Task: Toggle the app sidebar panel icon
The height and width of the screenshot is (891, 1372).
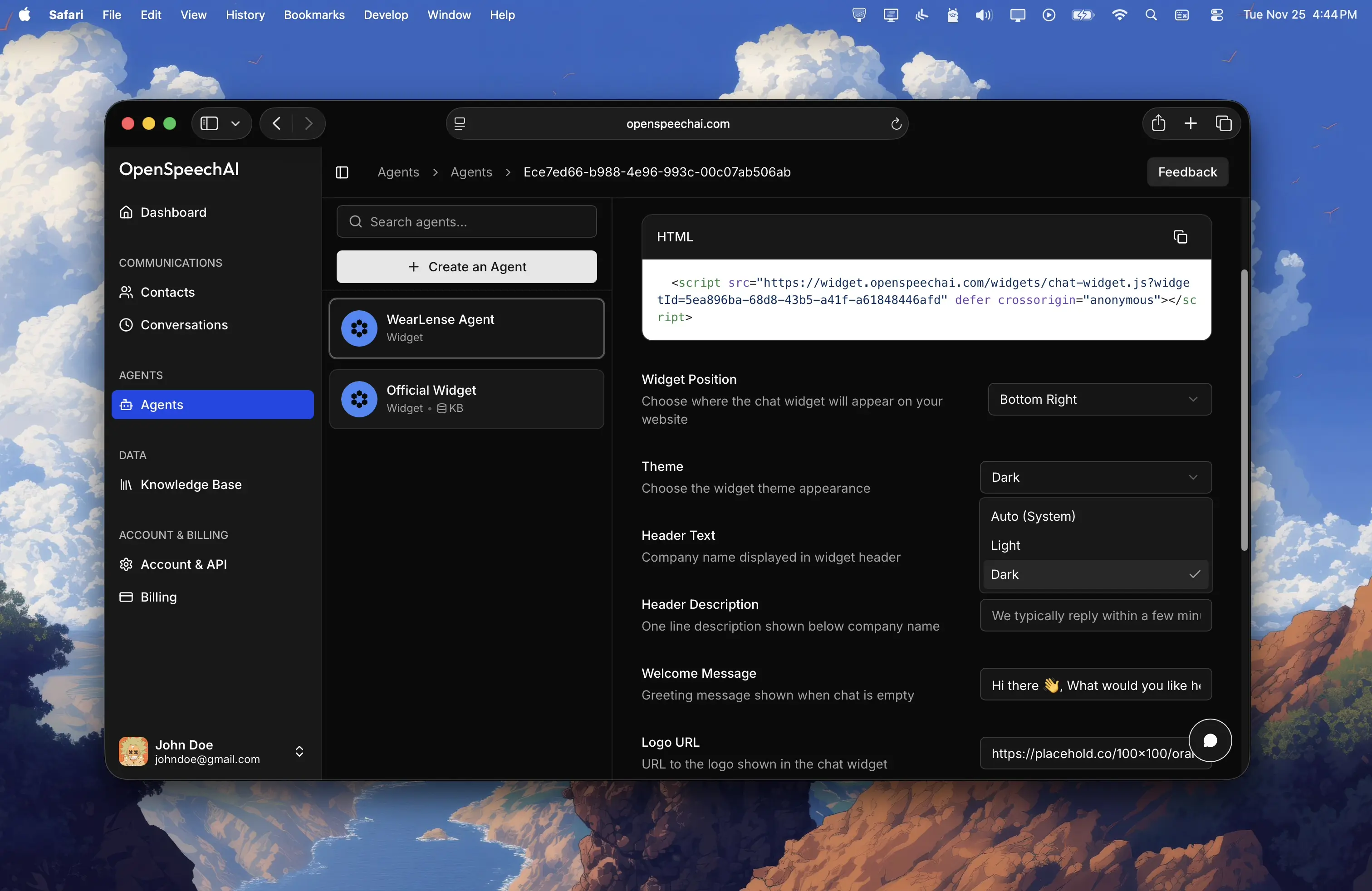Action: tap(342, 172)
